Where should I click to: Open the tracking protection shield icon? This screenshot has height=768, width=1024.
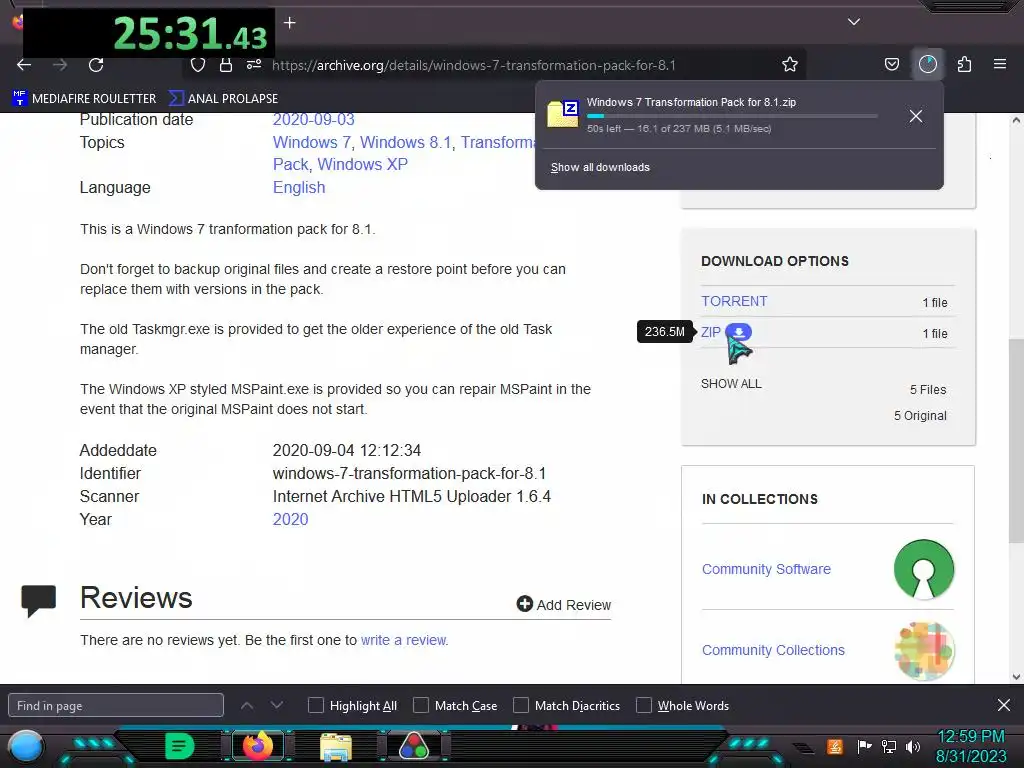coord(198,65)
